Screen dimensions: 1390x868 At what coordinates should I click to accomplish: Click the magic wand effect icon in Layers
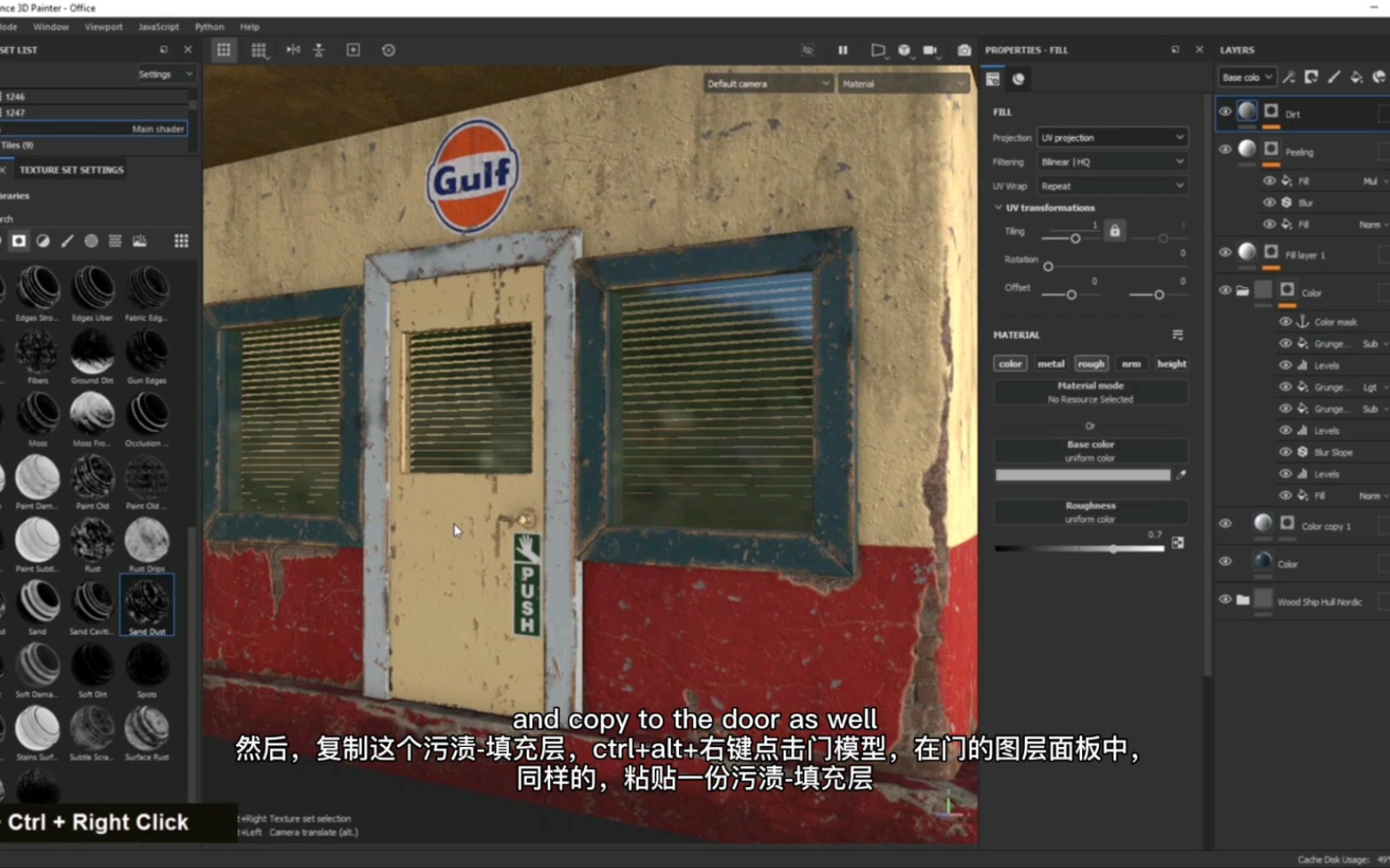coord(1289,78)
